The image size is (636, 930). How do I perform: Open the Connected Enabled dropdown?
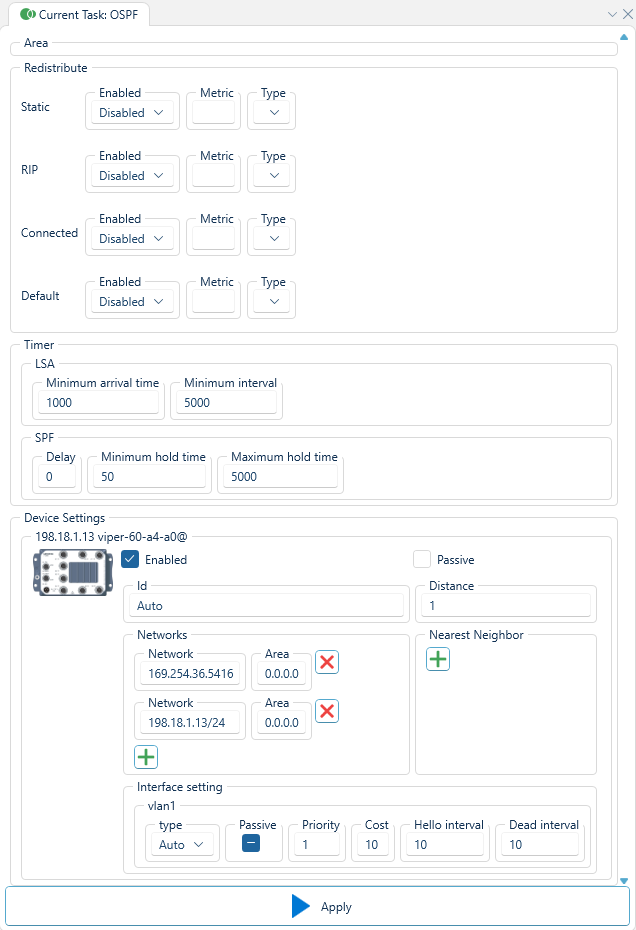(132, 238)
